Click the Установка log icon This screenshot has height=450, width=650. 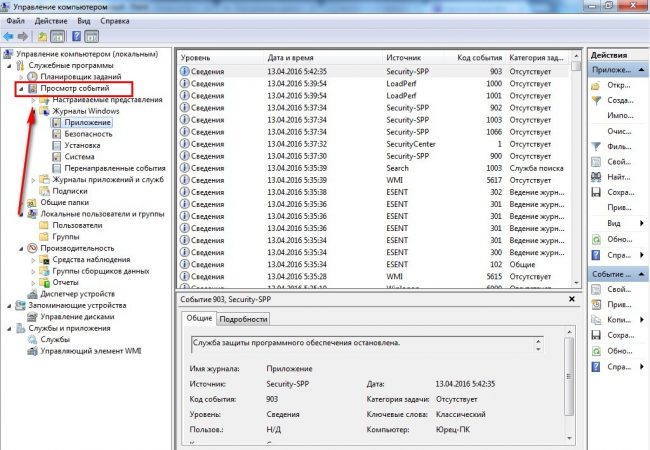[56, 145]
